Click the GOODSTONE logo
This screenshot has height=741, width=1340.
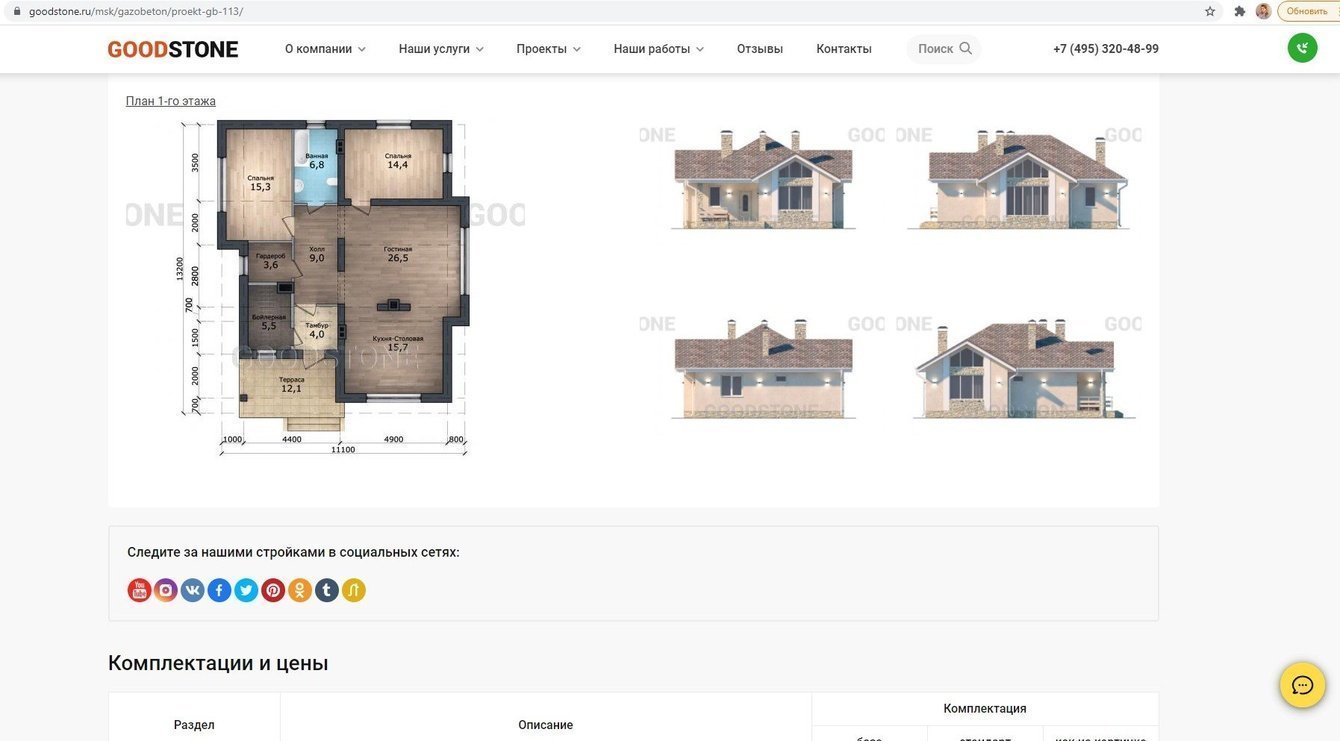click(173, 49)
